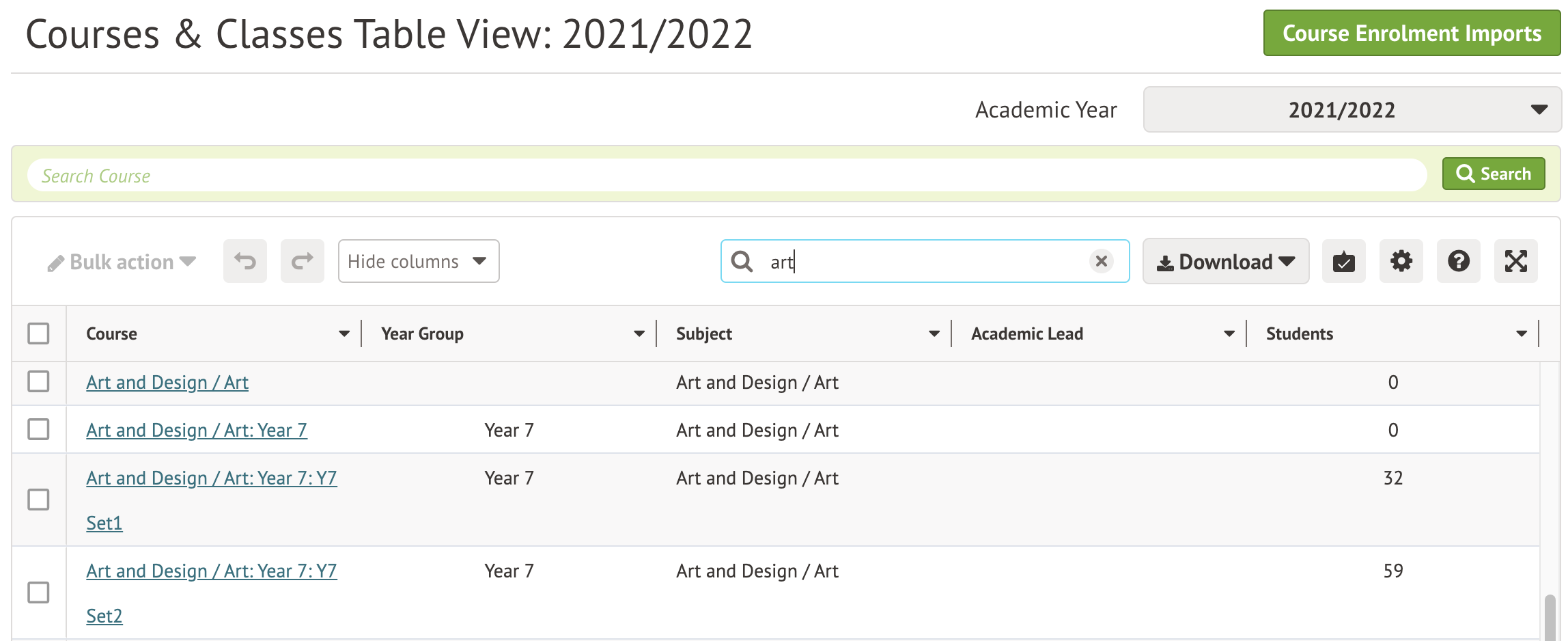Open the Download dropdown menu
The width and height of the screenshot is (1568, 641).
[1225, 261]
